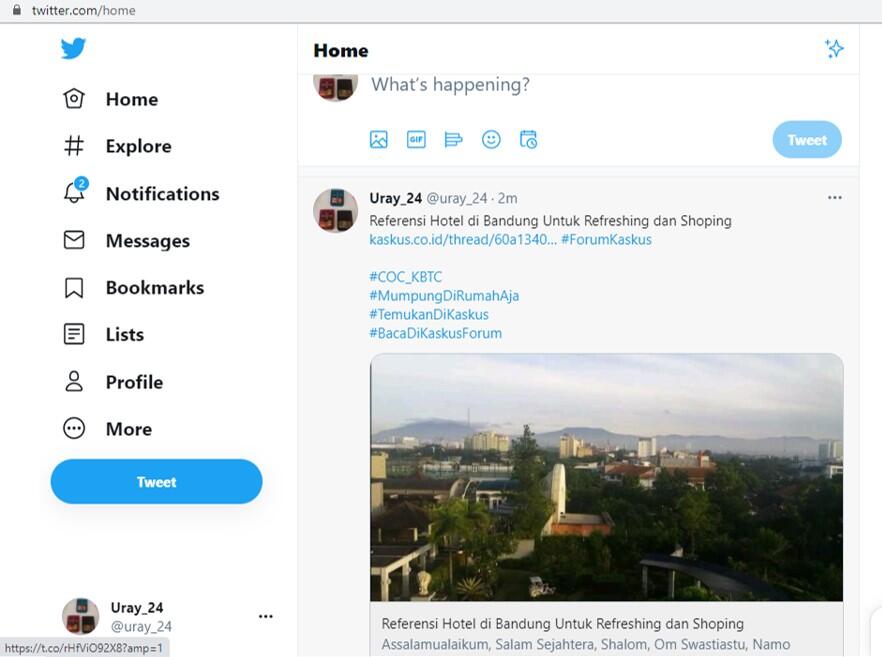The image size is (882, 657).
Task: Open the GIF picker icon
Action: point(416,140)
